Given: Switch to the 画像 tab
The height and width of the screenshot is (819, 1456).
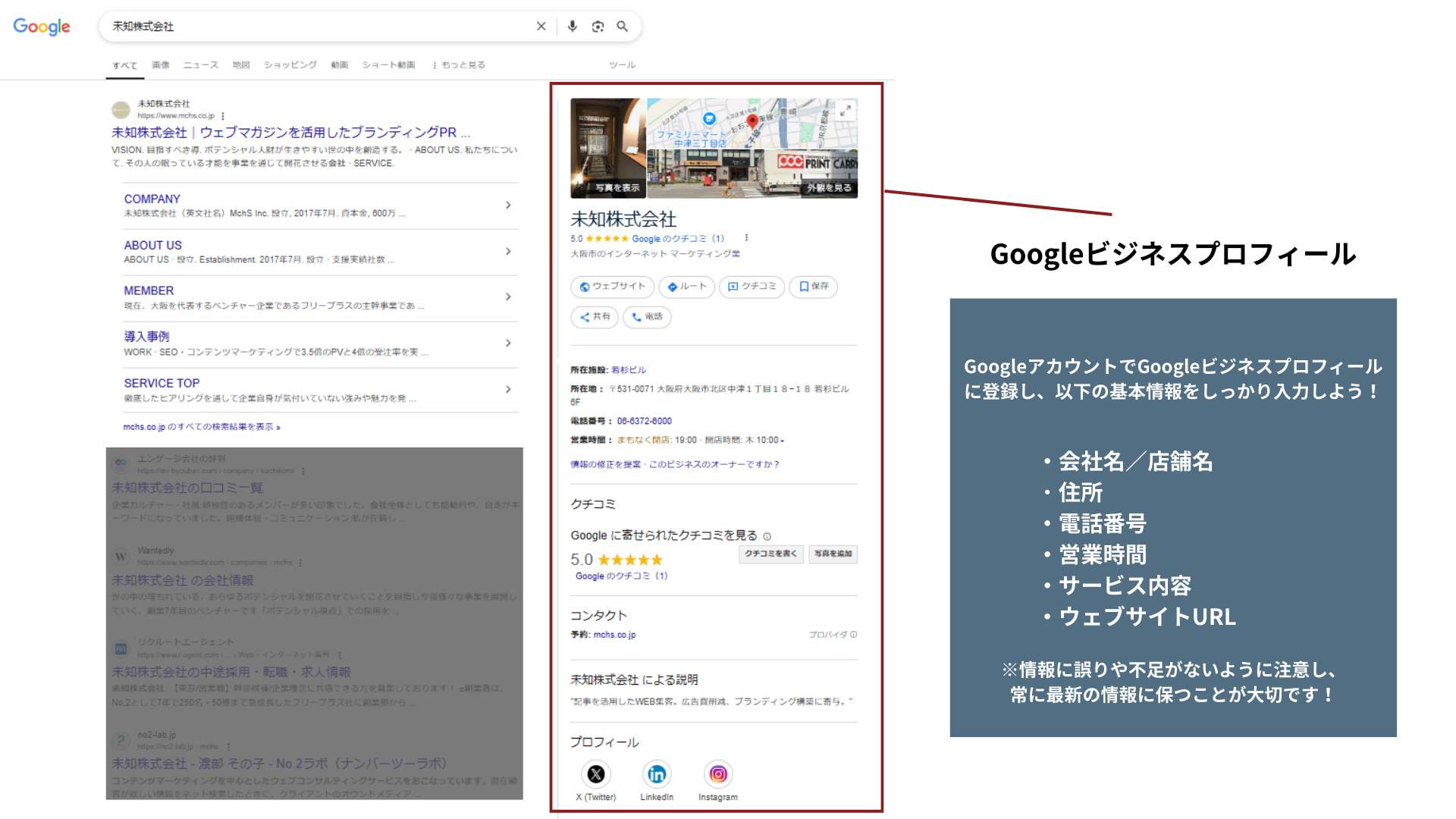Looking at the screenshot, I should [160, 65].
